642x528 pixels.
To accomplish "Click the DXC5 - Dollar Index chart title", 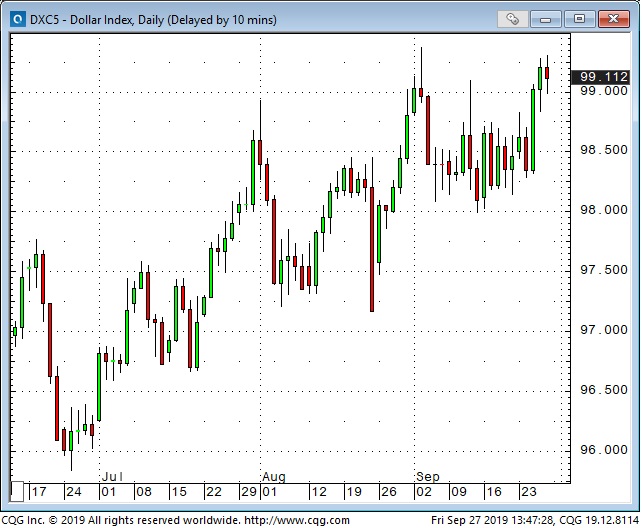I will click(154, 20).
